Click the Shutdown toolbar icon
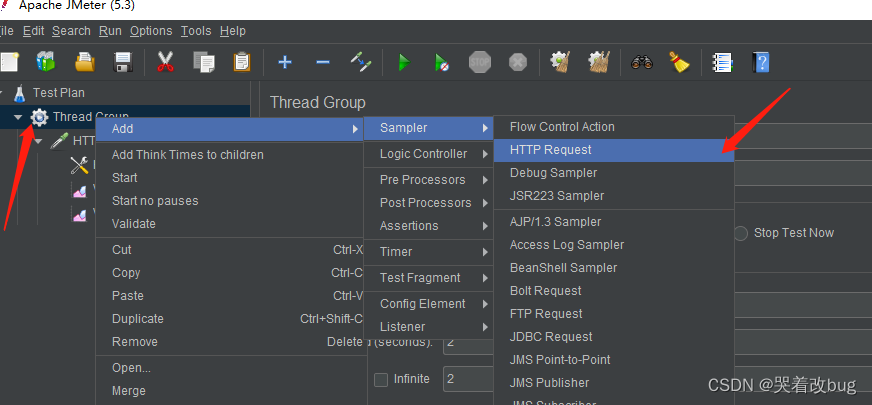872x405 pixels. 518,62
